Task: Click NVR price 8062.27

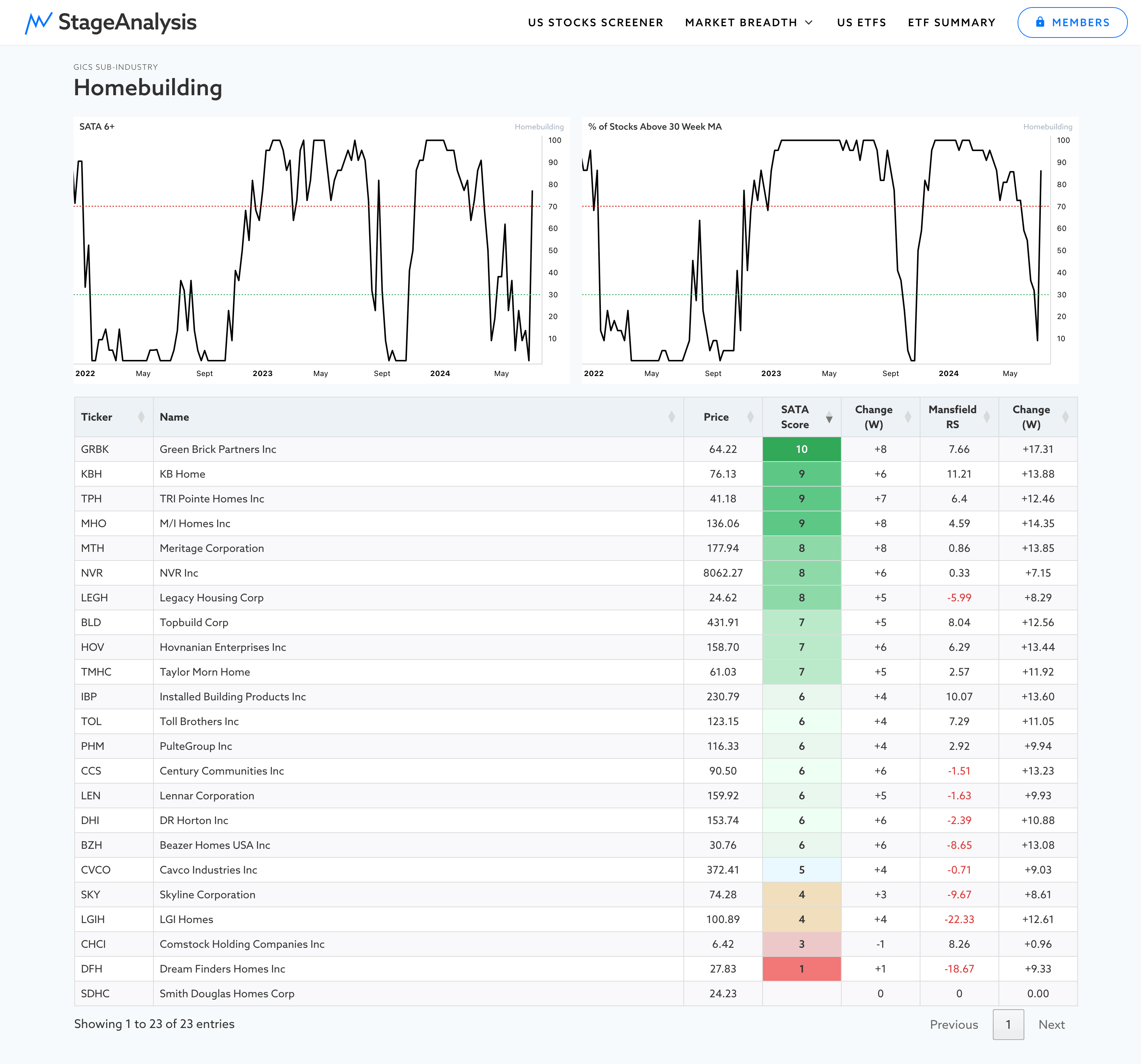Action: click(x=722, y=573)
